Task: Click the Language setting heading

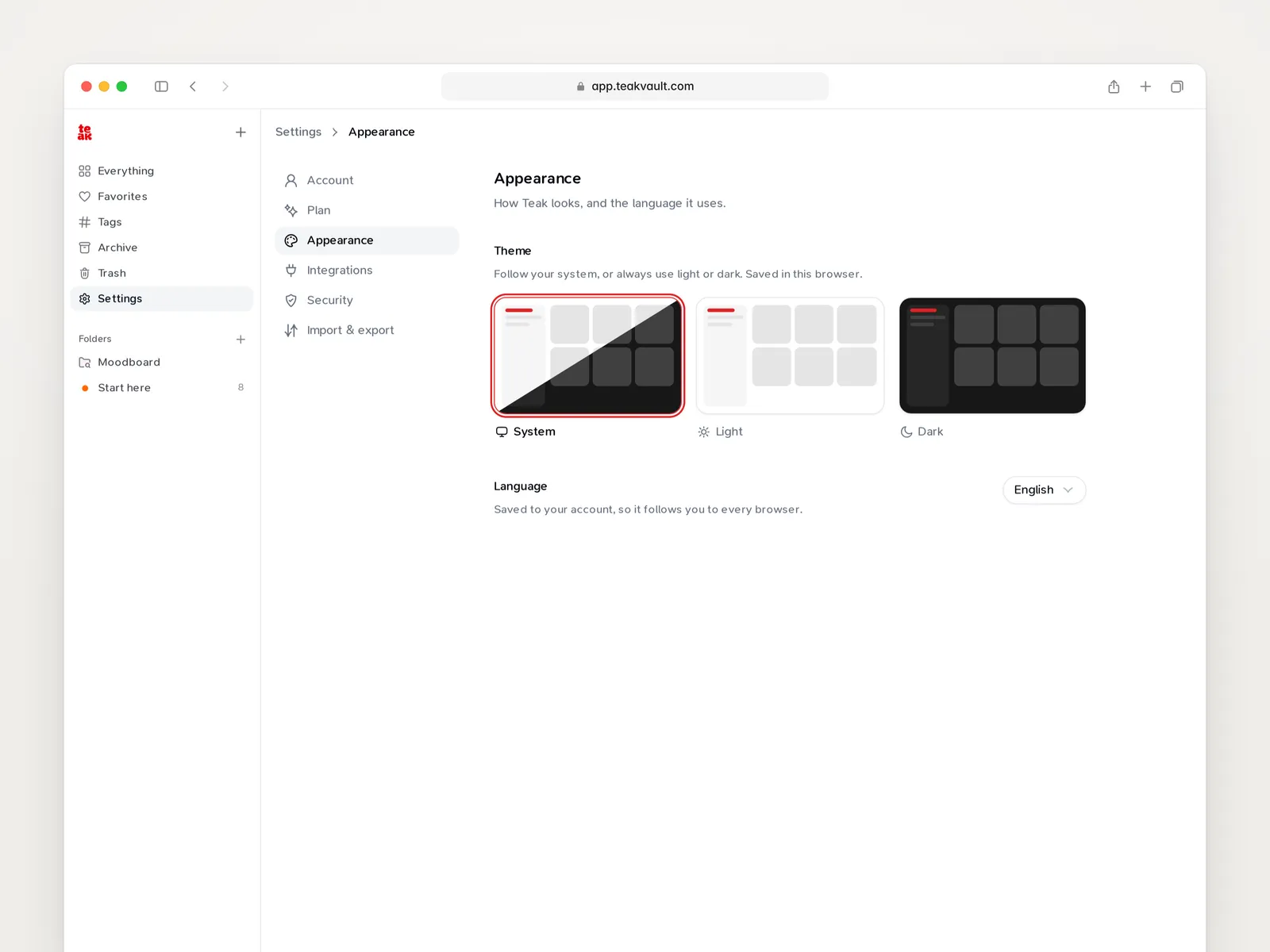Action: tap(520, 486)
